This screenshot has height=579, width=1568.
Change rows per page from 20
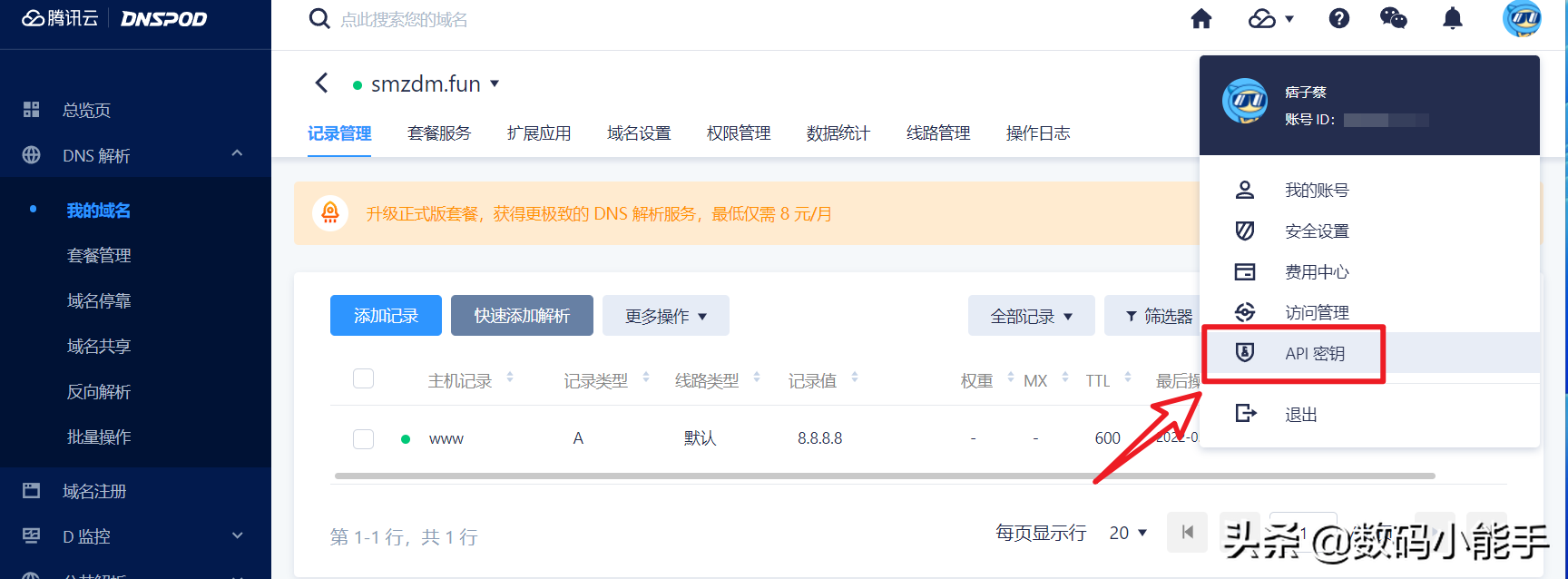[x=1128, y=533]
